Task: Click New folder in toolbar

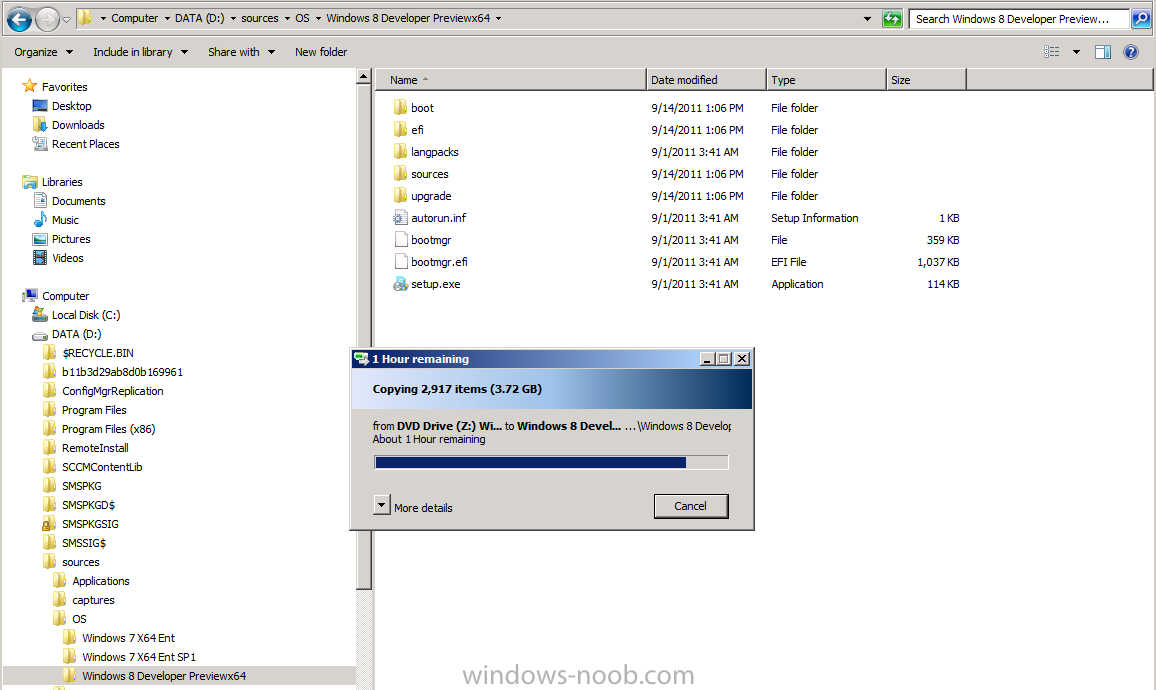Action: click(321, 52)
